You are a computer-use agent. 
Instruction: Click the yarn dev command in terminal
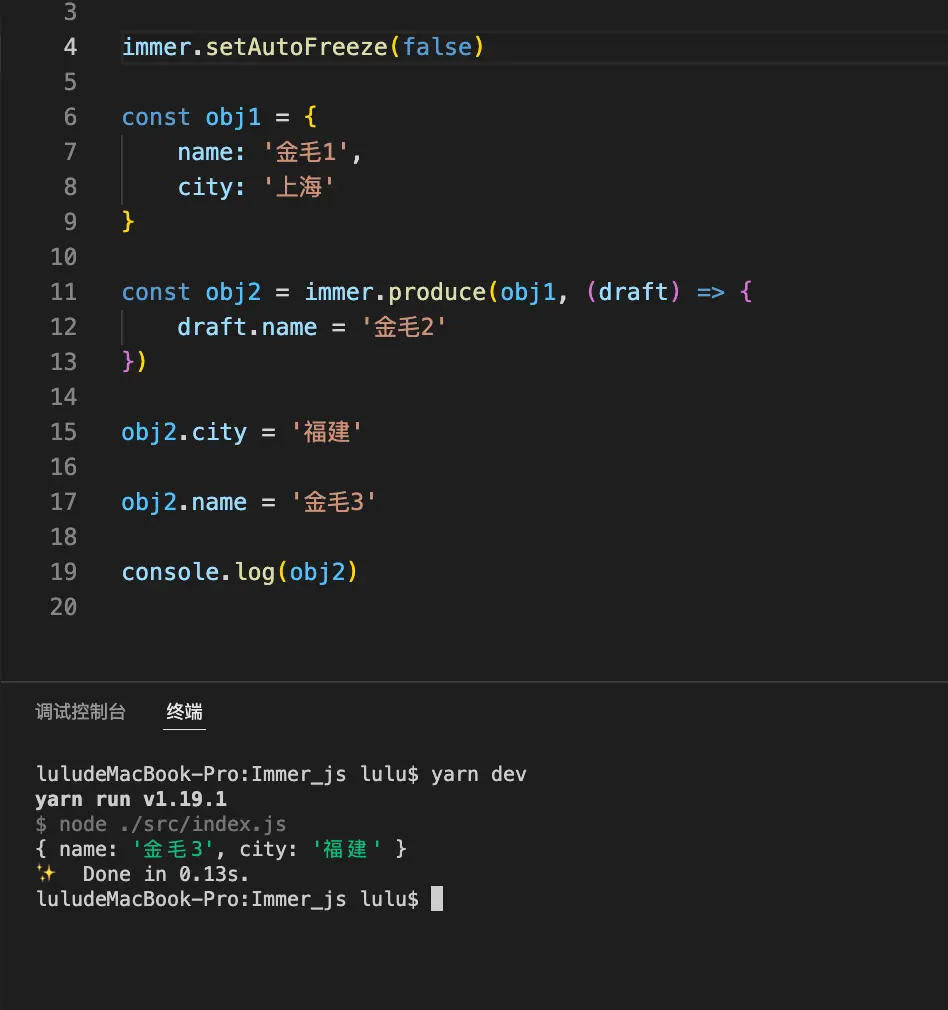coord(479,774)
